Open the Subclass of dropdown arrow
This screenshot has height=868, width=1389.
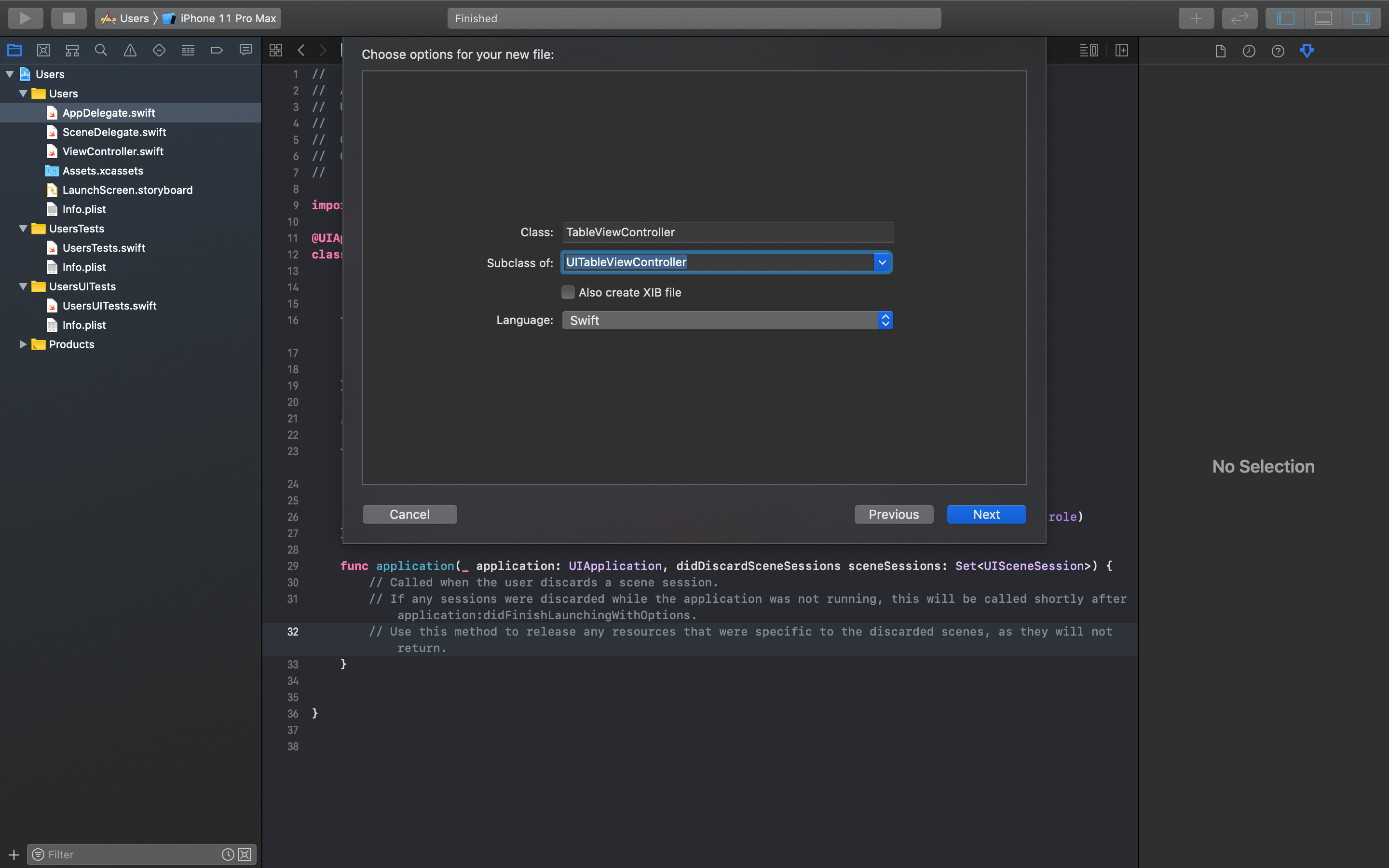882,262
